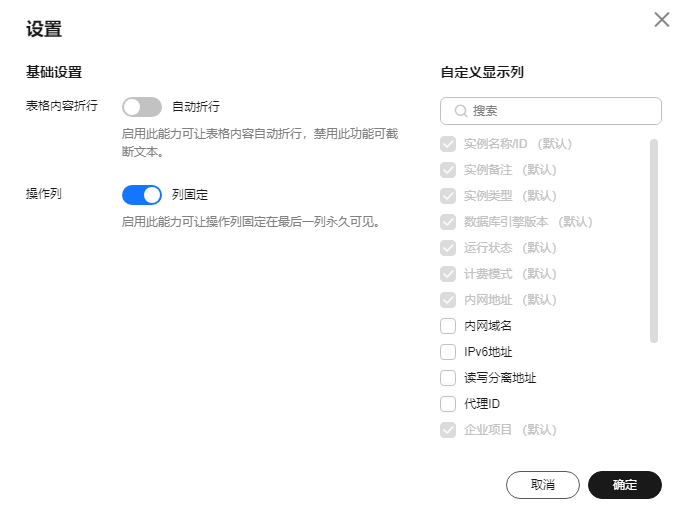Click the 内网地址 default checkbox
This screenshot has height=508, width=681.
(x=448, y=300)
